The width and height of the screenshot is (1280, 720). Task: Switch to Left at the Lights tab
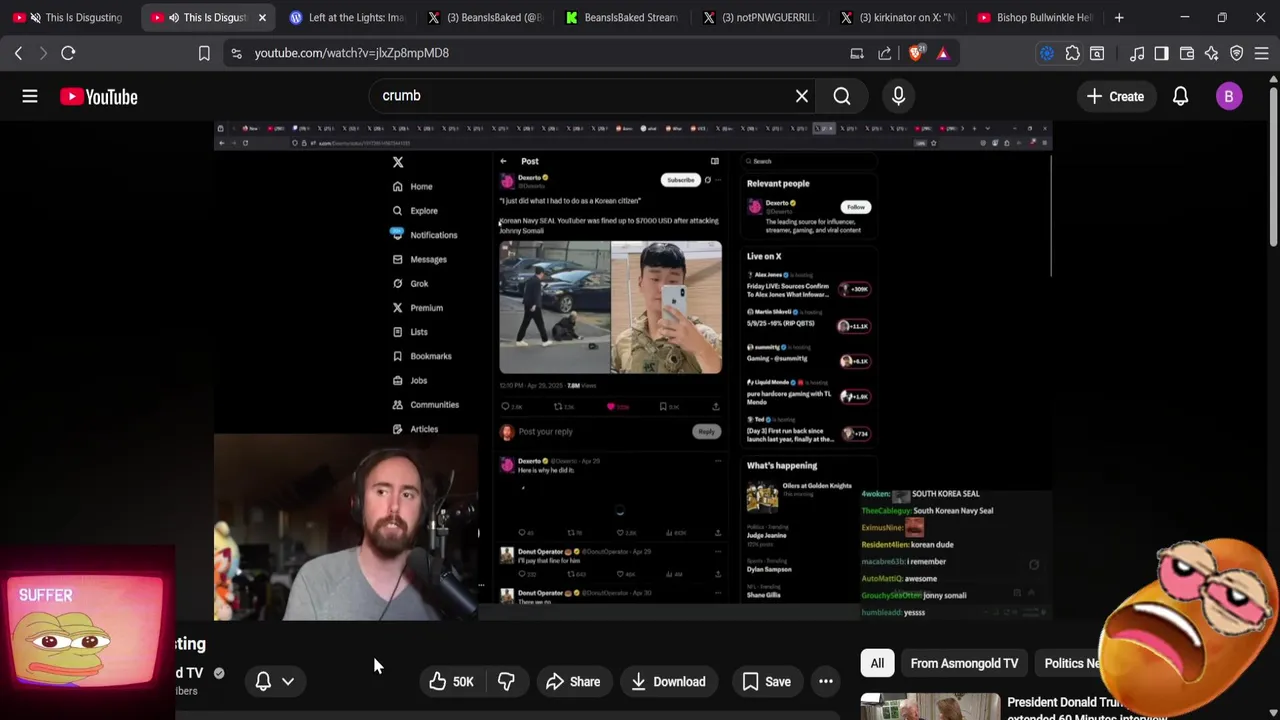point(346,17)
